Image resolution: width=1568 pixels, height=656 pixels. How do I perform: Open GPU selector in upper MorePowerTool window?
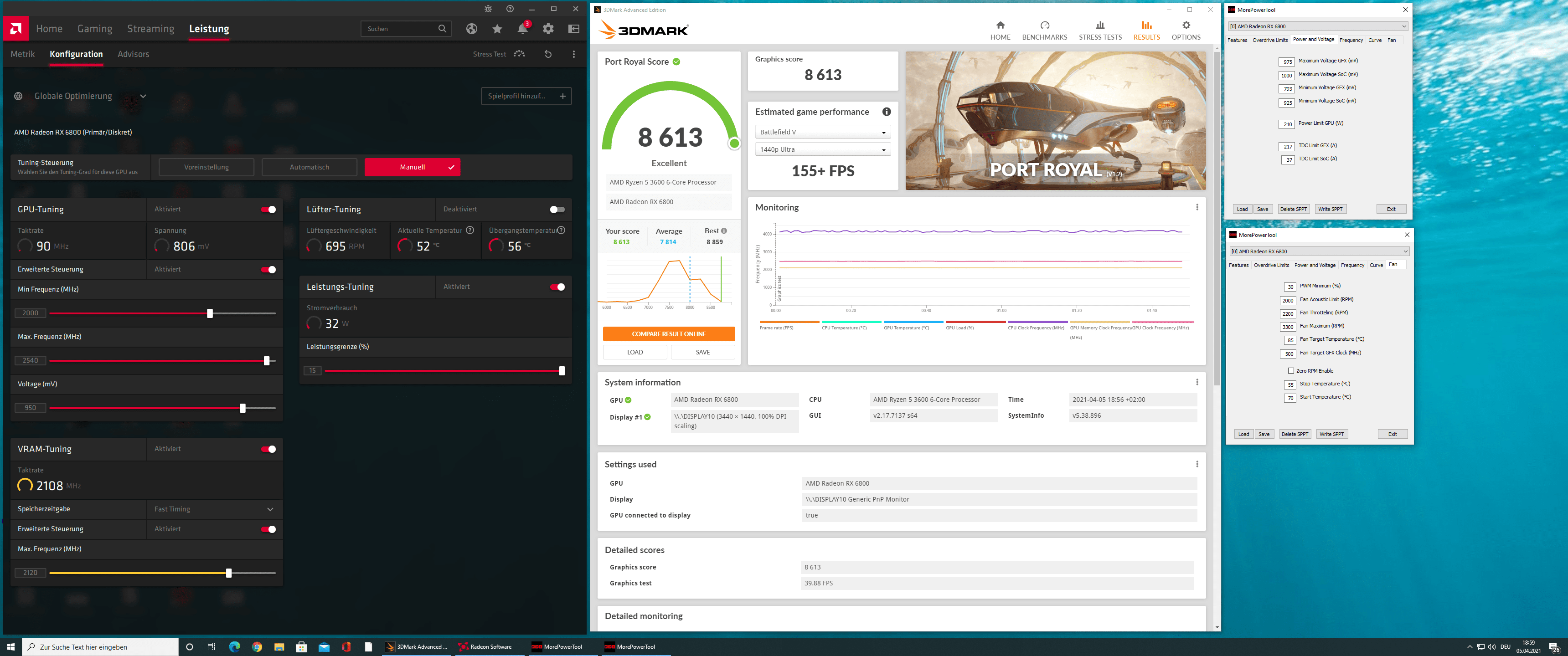1318,26
